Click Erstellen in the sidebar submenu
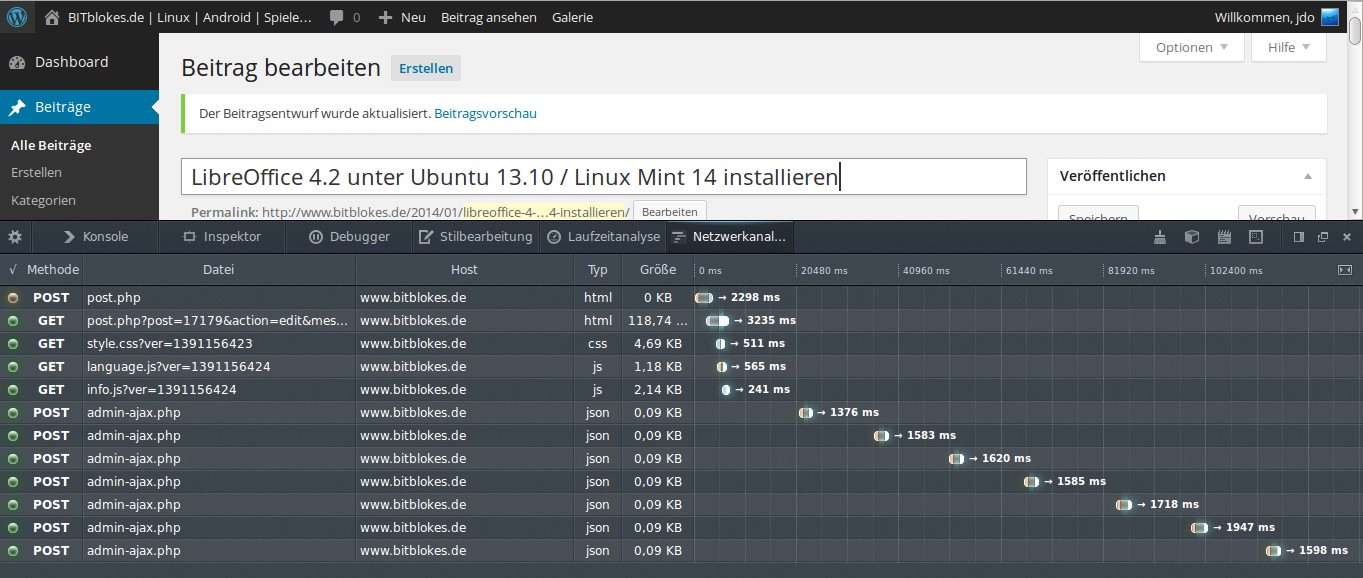Image resolution: width=1363 pixels, height=578 pixels. 36,172
